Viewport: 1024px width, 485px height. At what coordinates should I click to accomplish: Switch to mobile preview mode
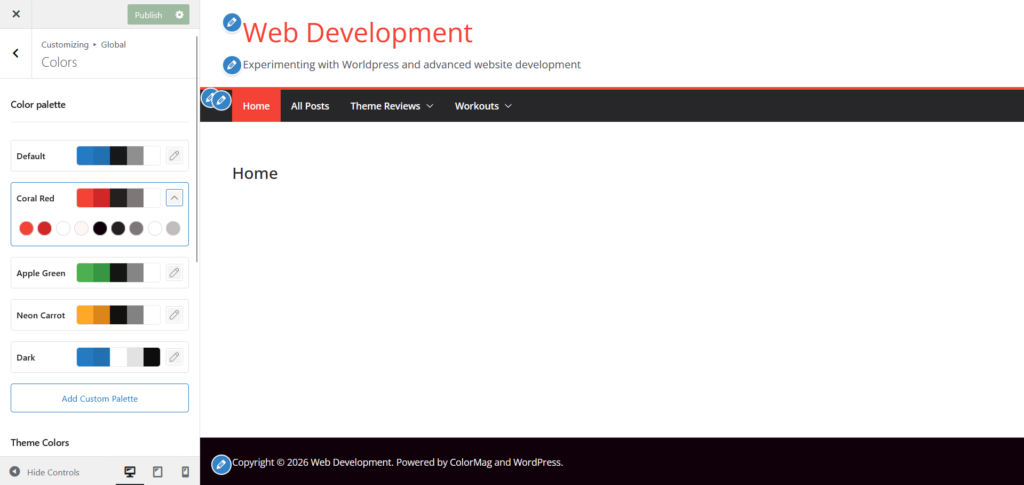(185, 472)
